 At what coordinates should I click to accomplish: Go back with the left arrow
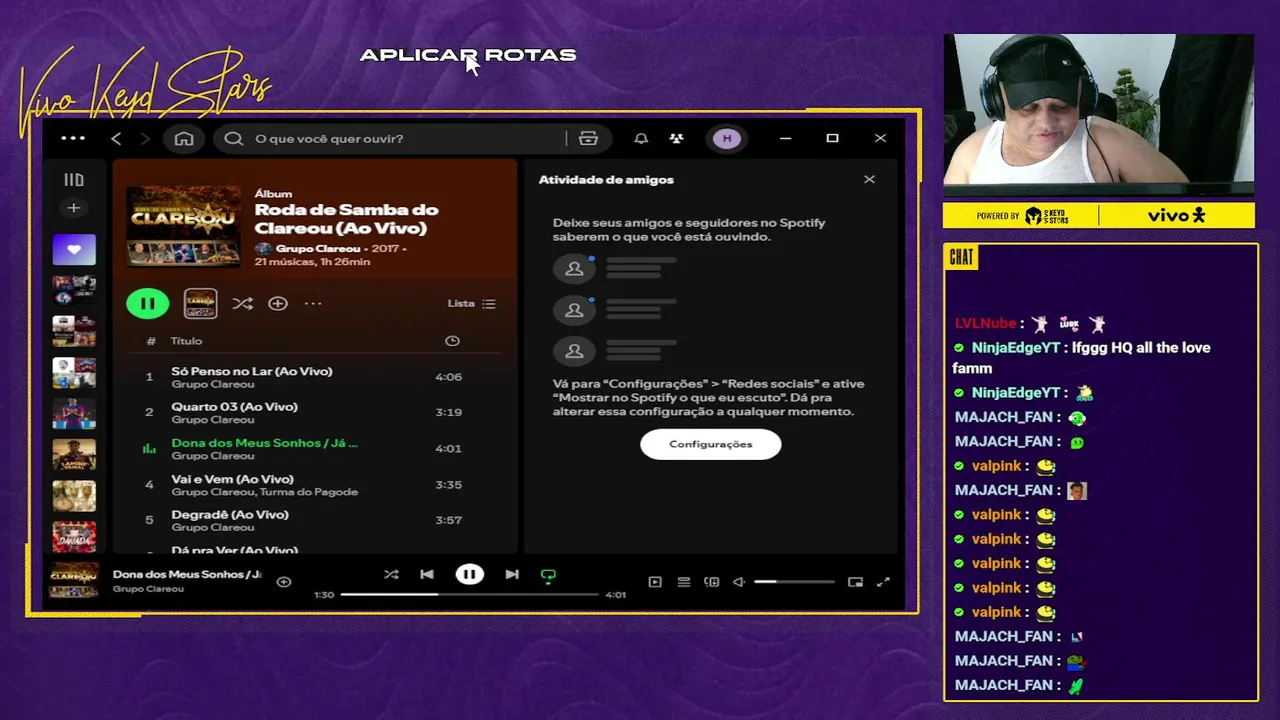click(116, 139)
